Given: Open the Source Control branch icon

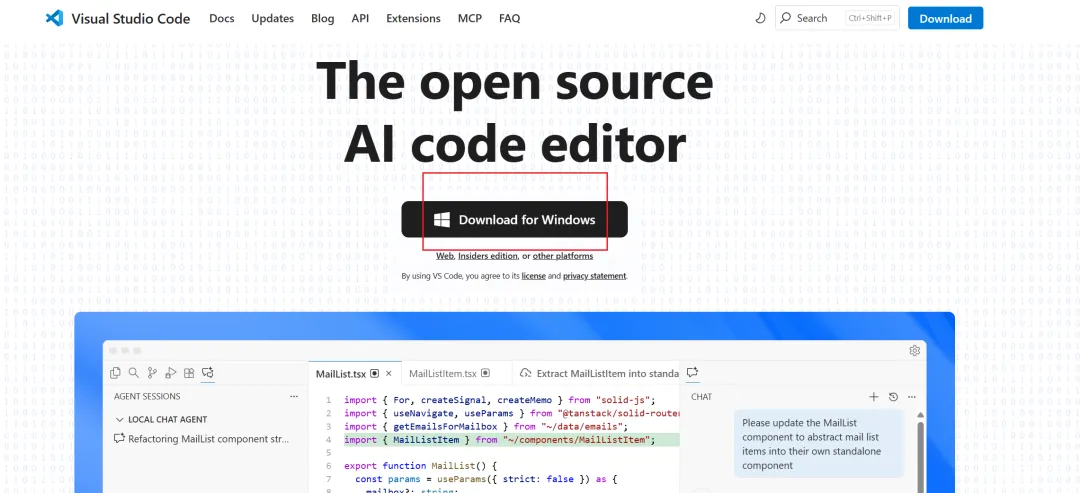Looking at the screenshot, I should click(152, 373).
